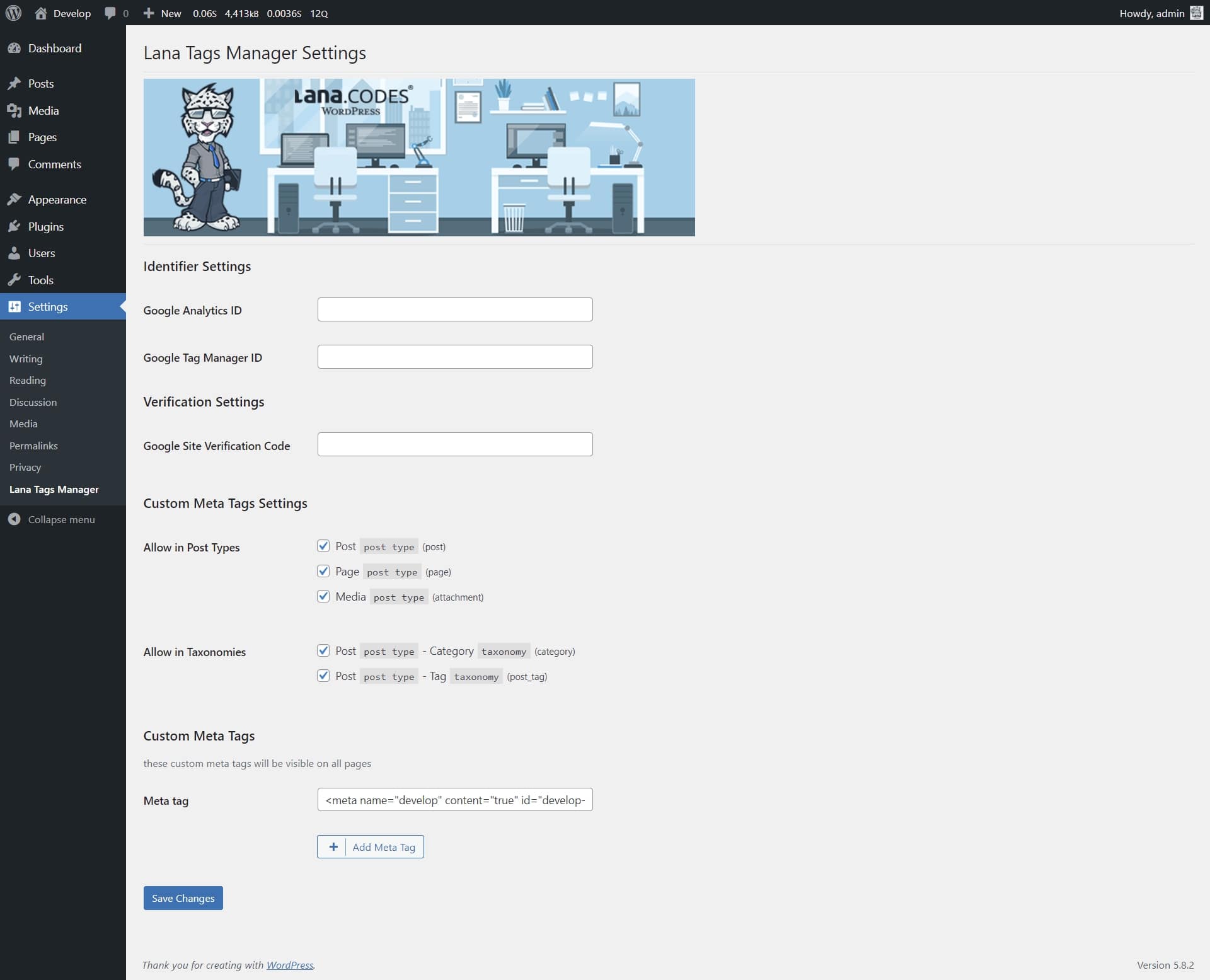
Task: Open Dashboard menu label
Action: click(x=55, y=48)
